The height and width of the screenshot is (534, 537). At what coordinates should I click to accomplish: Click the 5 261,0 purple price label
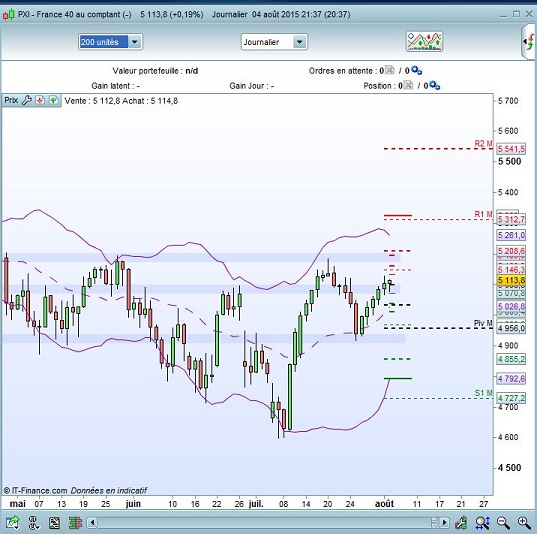(x=511, y=235)
